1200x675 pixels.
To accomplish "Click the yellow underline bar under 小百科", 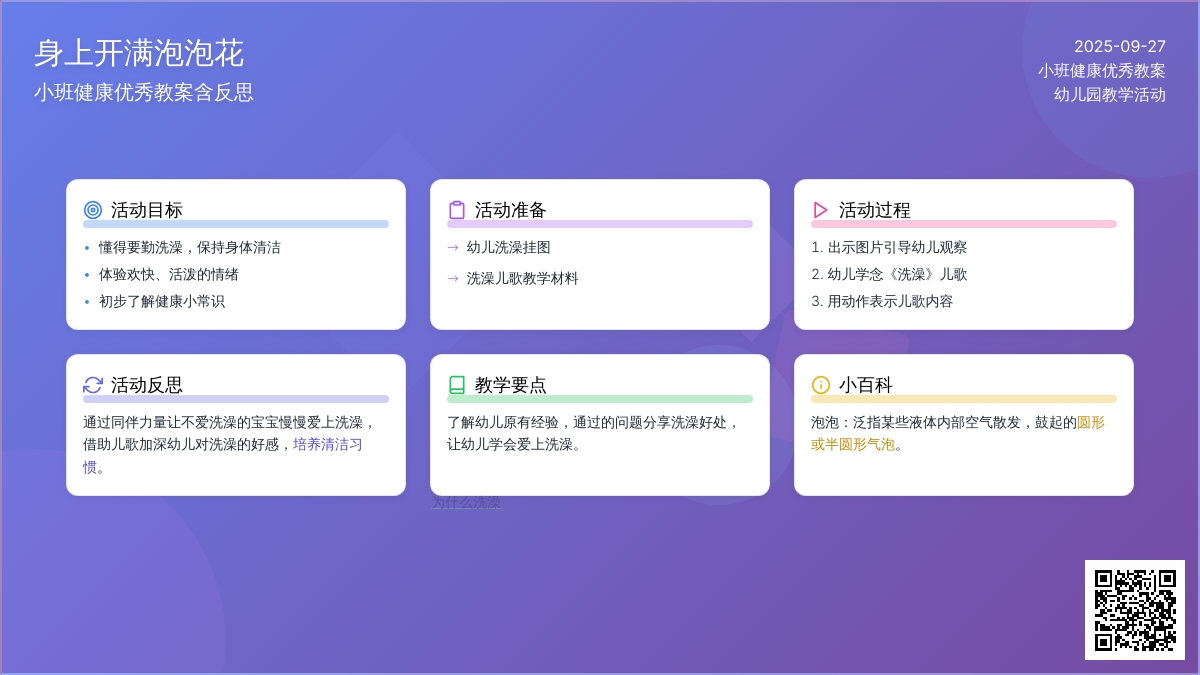I will click(x=963, y=399).
